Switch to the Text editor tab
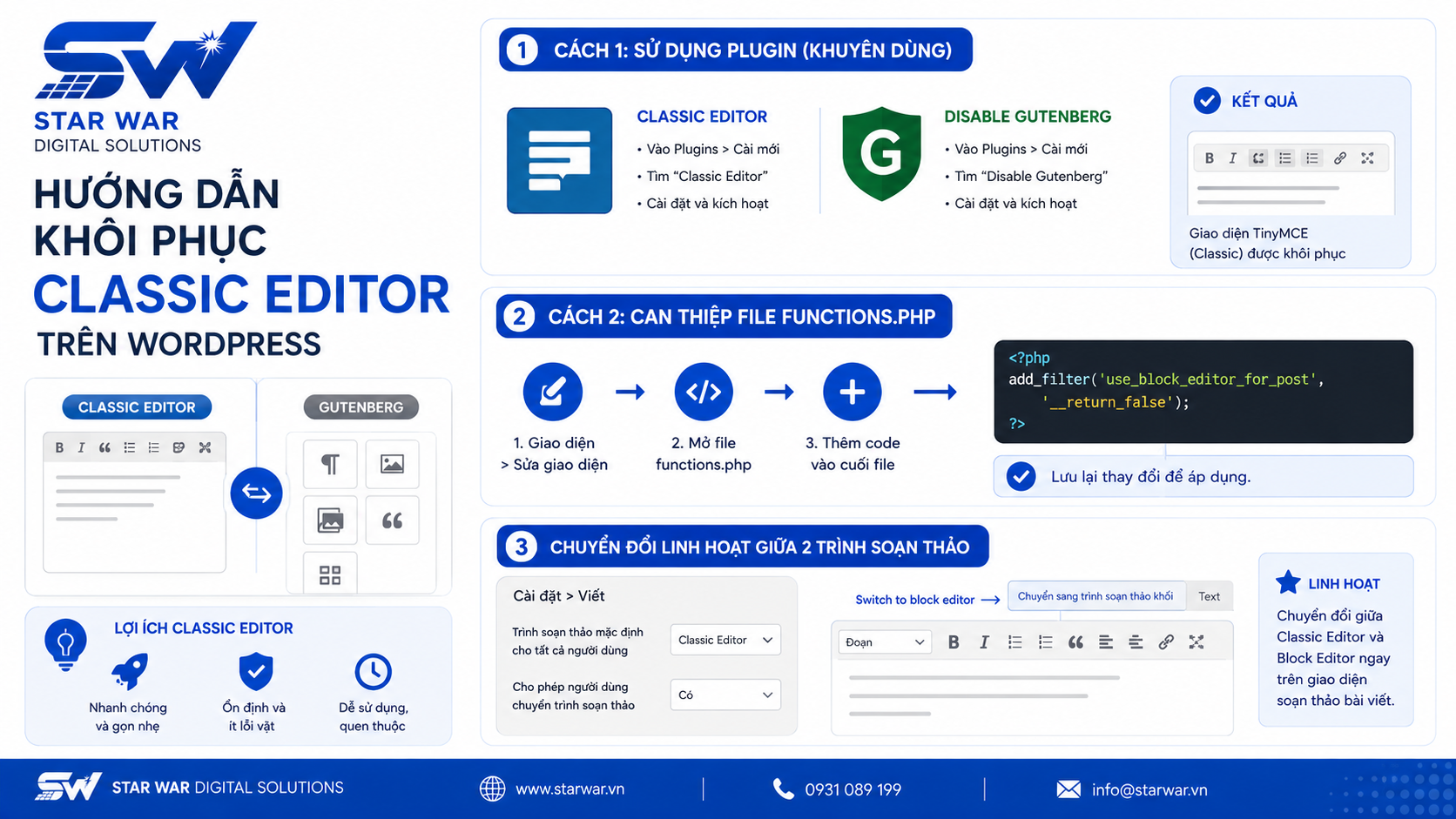The width and height of the screenshot is (1456, 819). [x=1210, y=596]
